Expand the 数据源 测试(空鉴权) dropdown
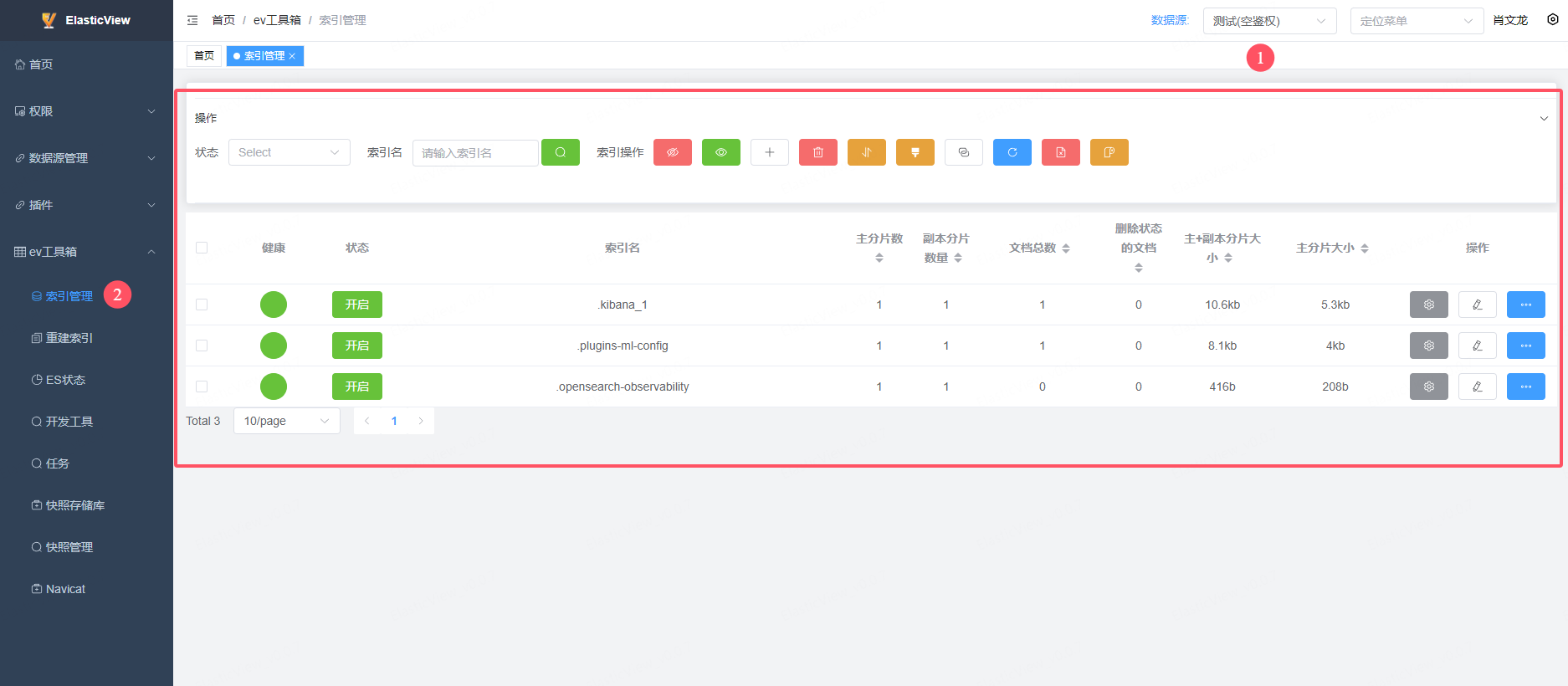The width and height of the screenshot is (1568, 686). pos(1268,21)
